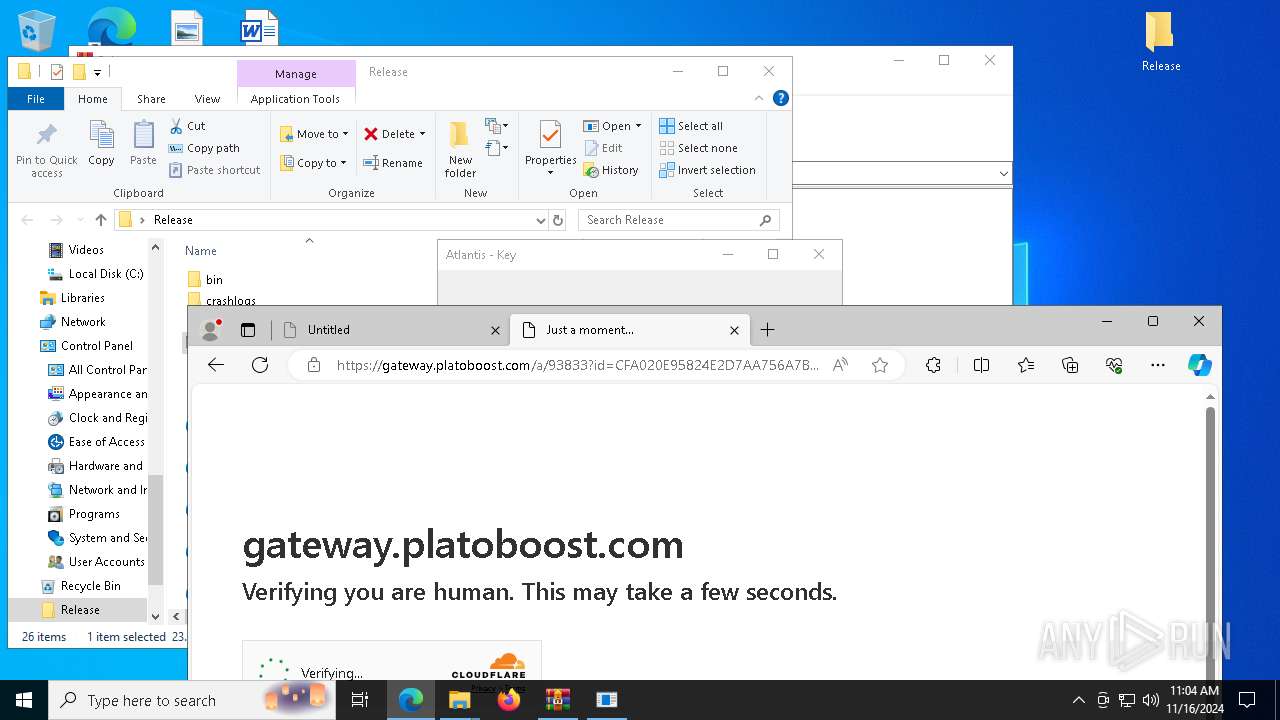Select Control Panel tree item

(86, 346)
